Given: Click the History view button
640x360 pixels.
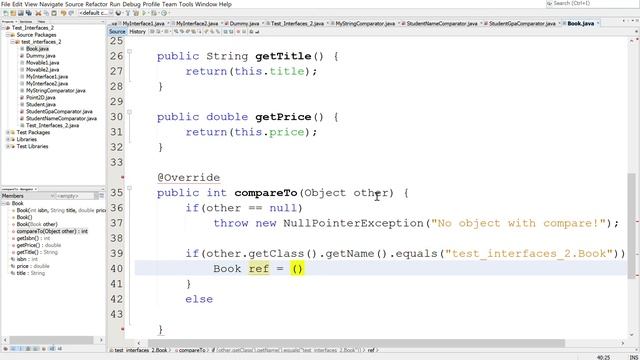Looking at the screenshot, I should 138,31.
